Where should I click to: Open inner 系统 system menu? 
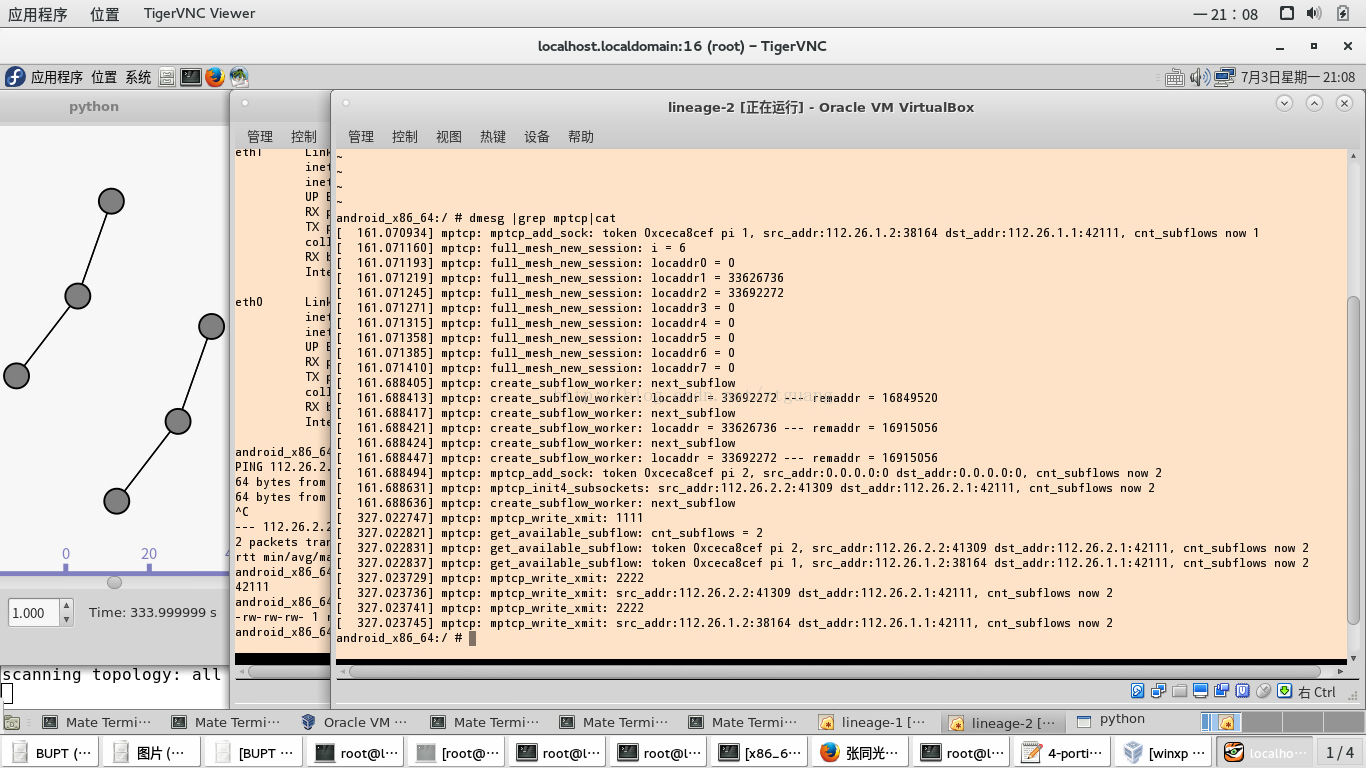[138, 77]
